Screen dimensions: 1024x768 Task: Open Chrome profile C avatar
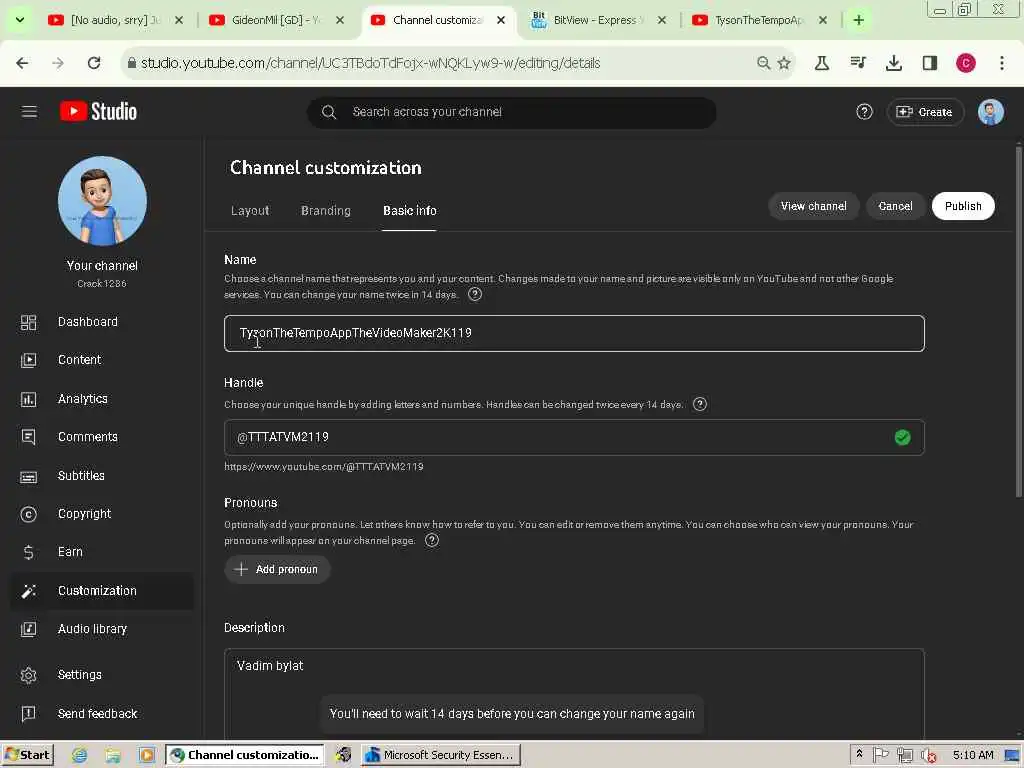pyautogui.click(x=965, y=63)
